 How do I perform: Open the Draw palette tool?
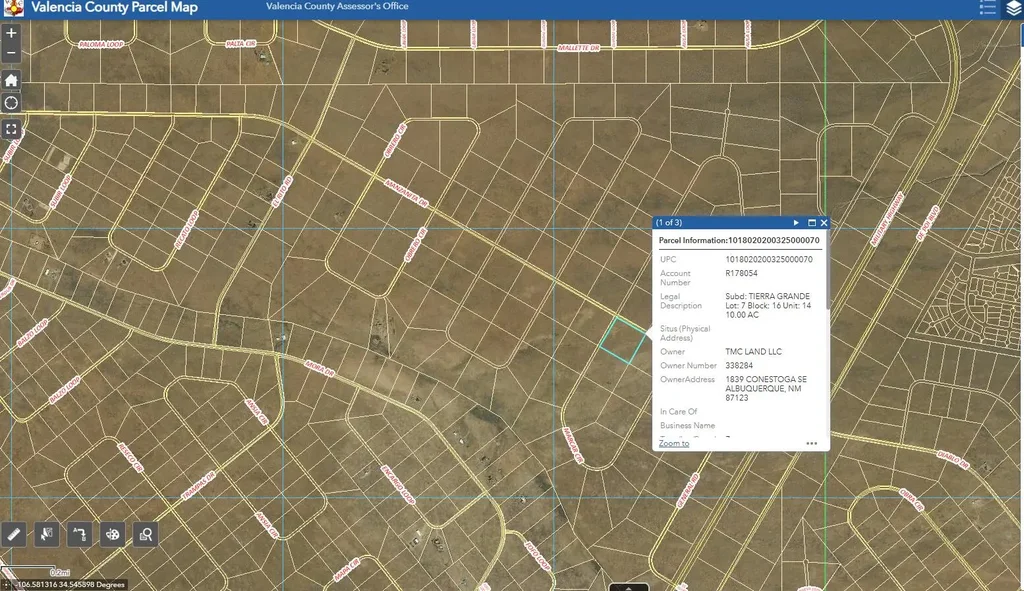(x=113, y=534)
